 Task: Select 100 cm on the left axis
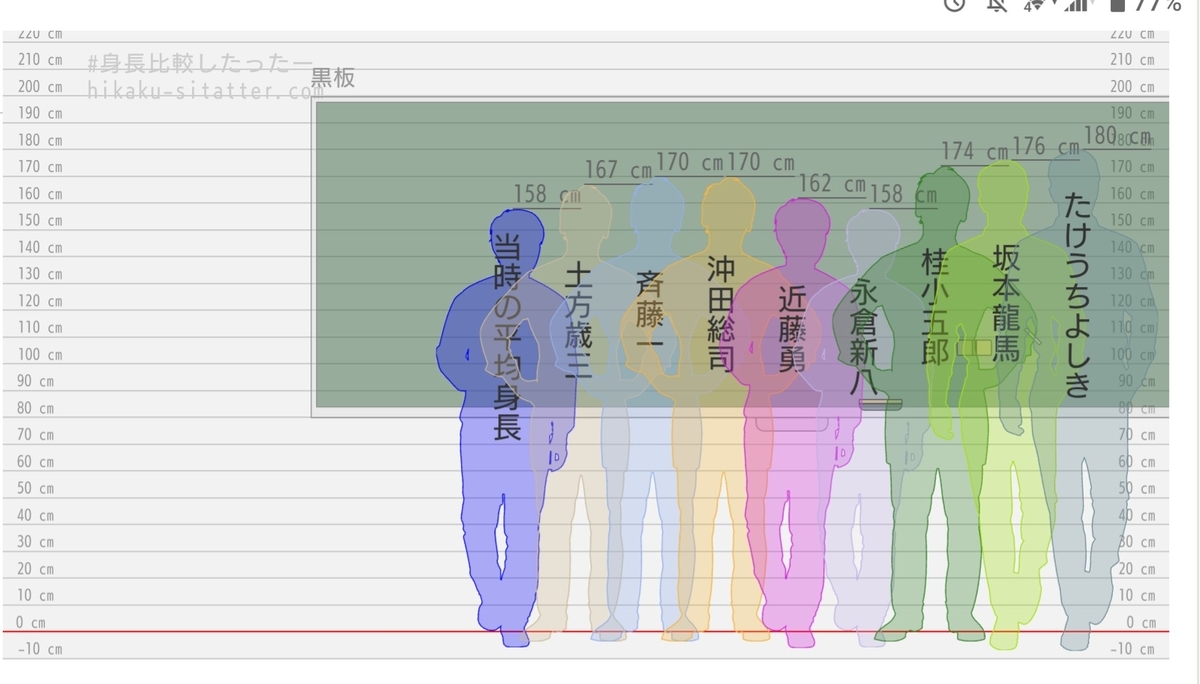[40, 355]
